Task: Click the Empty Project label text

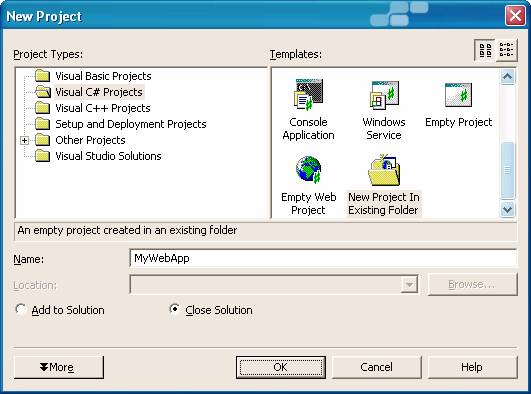Action: coord(459,122)
